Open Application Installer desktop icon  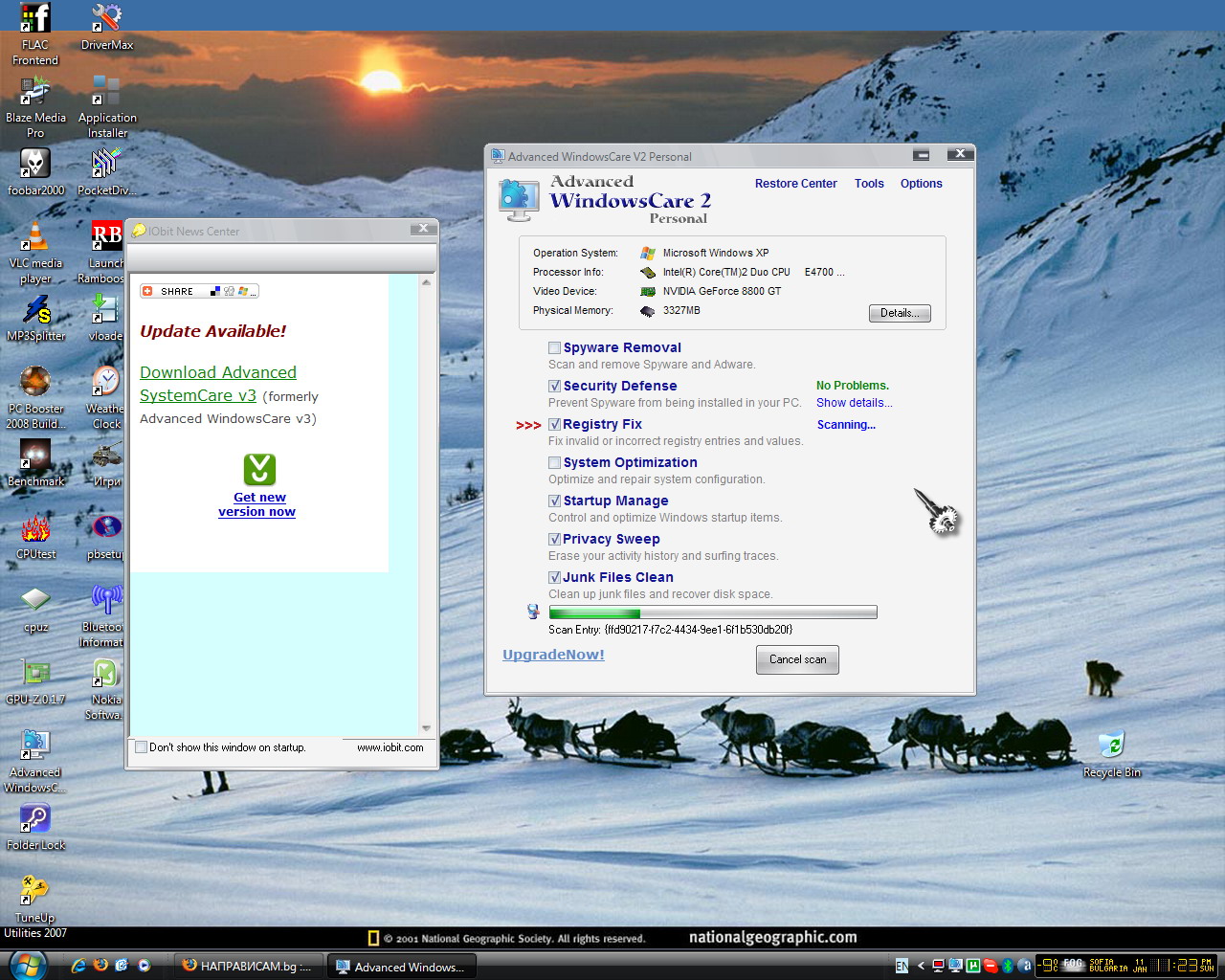[x=107, y=106]
